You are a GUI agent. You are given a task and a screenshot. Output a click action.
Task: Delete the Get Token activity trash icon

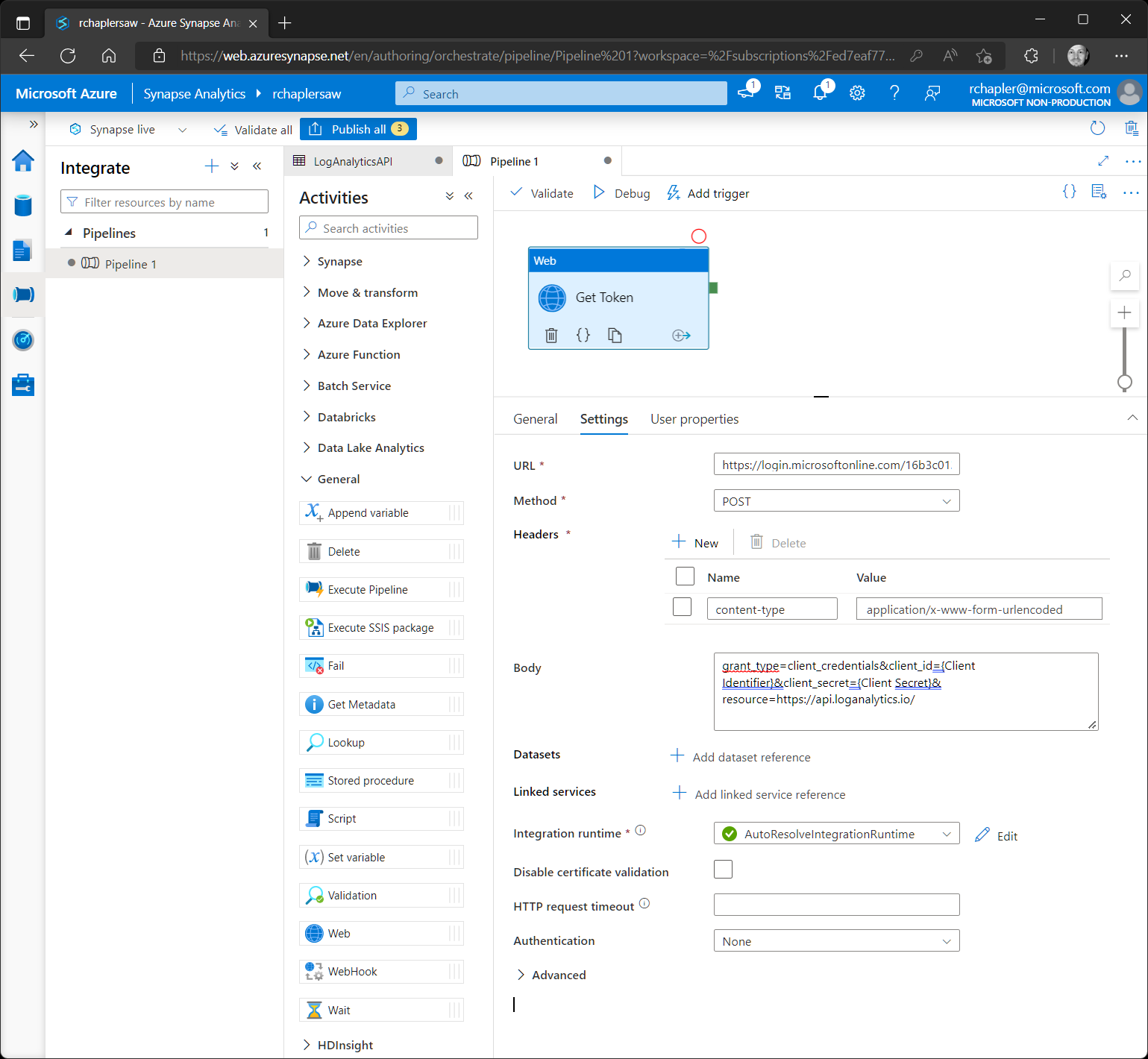(551, 336)
